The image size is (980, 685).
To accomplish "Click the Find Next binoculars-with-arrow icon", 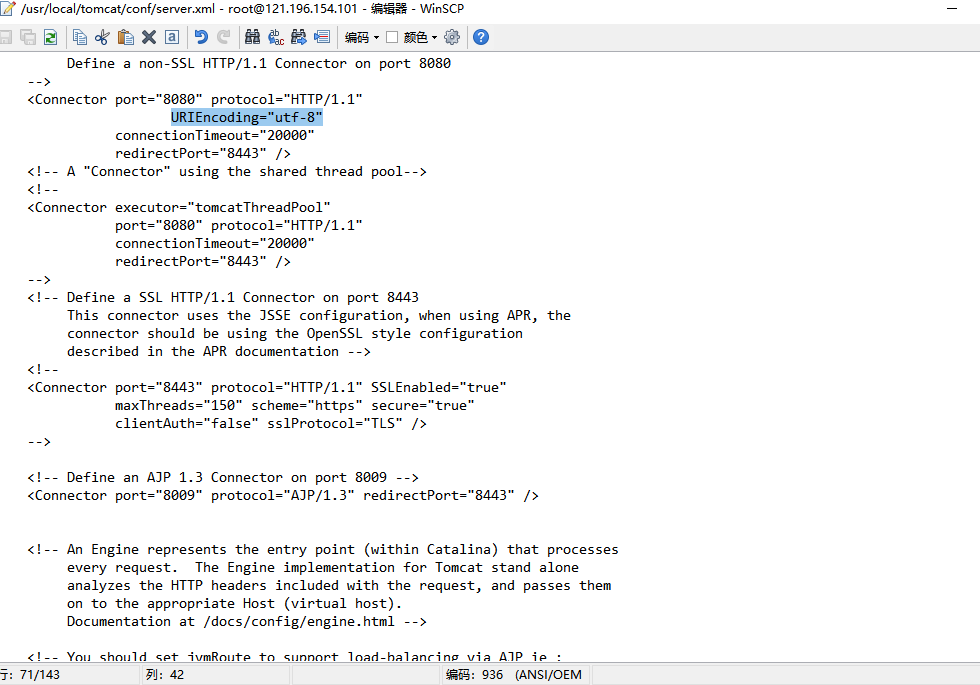I will pos(299,38).
